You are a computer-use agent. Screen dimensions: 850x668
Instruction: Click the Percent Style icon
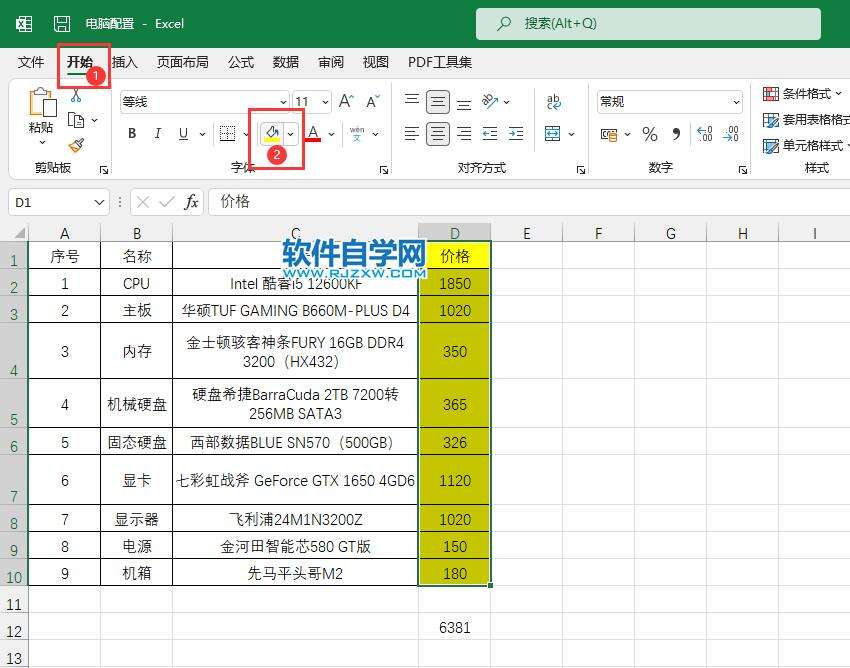[x=649, y=133]
